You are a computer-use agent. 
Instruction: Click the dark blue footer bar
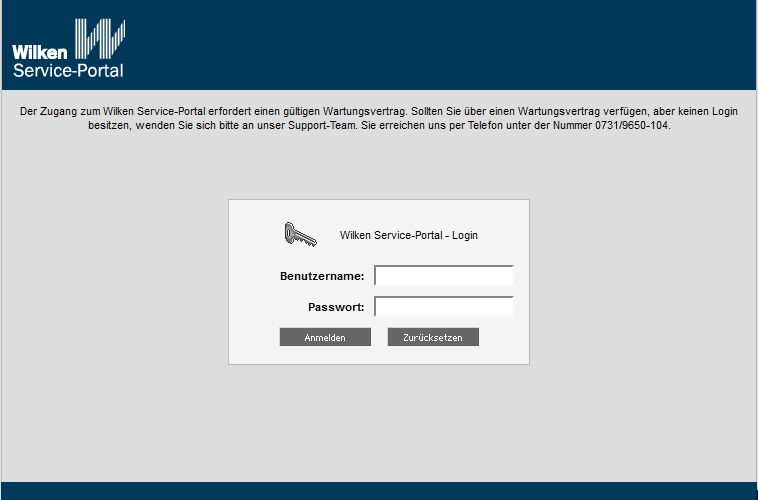coord(378,491)
